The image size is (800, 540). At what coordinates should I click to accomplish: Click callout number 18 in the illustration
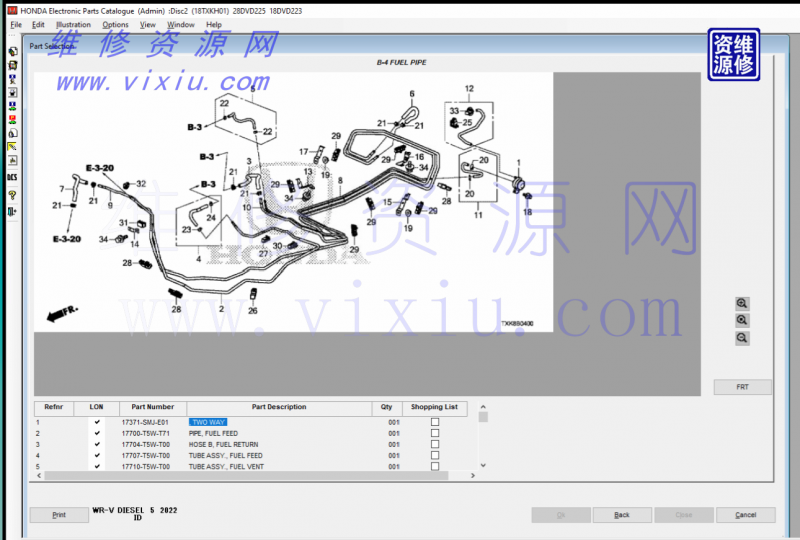[x=528, y=212]
